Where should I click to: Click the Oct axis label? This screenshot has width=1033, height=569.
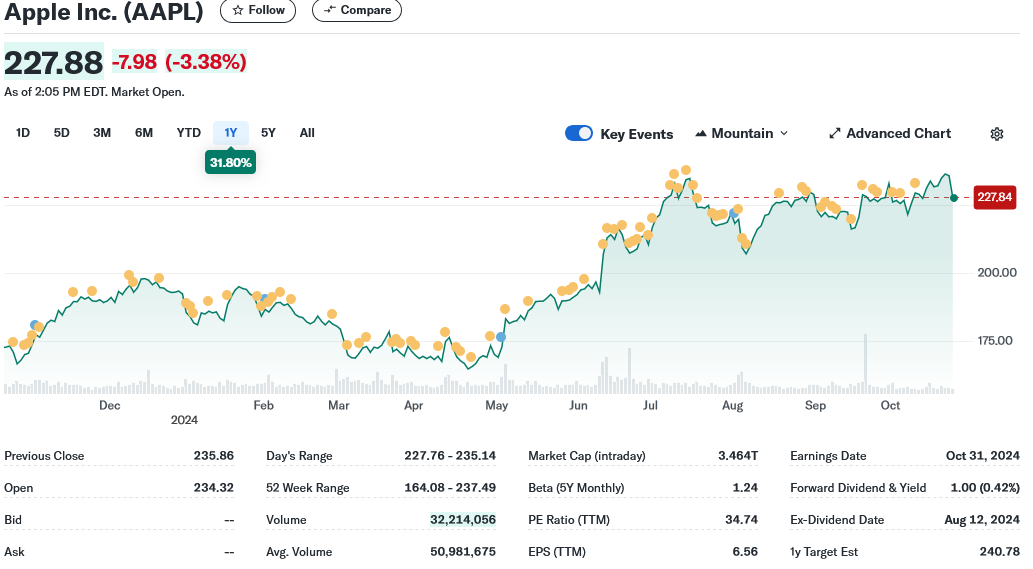click(890, 406)
